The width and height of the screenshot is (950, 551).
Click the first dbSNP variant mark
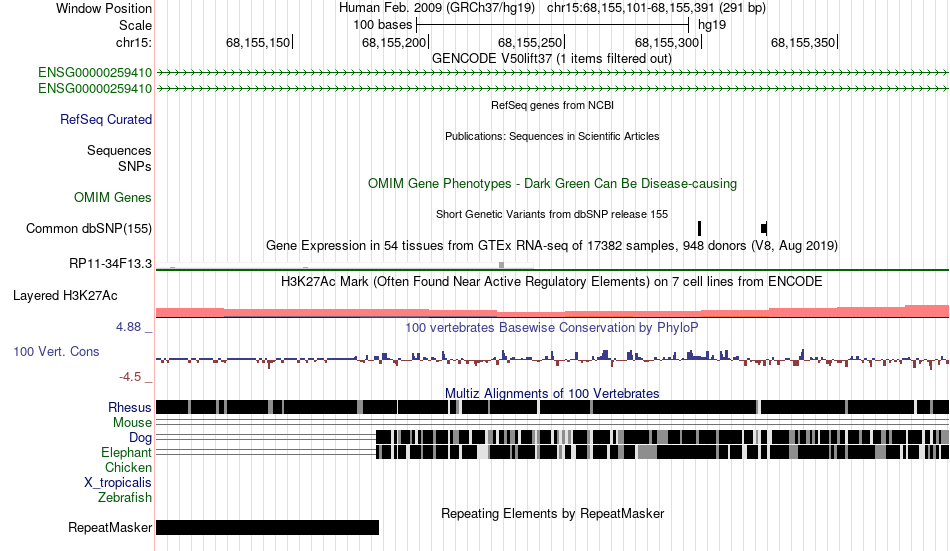point(699,229)
